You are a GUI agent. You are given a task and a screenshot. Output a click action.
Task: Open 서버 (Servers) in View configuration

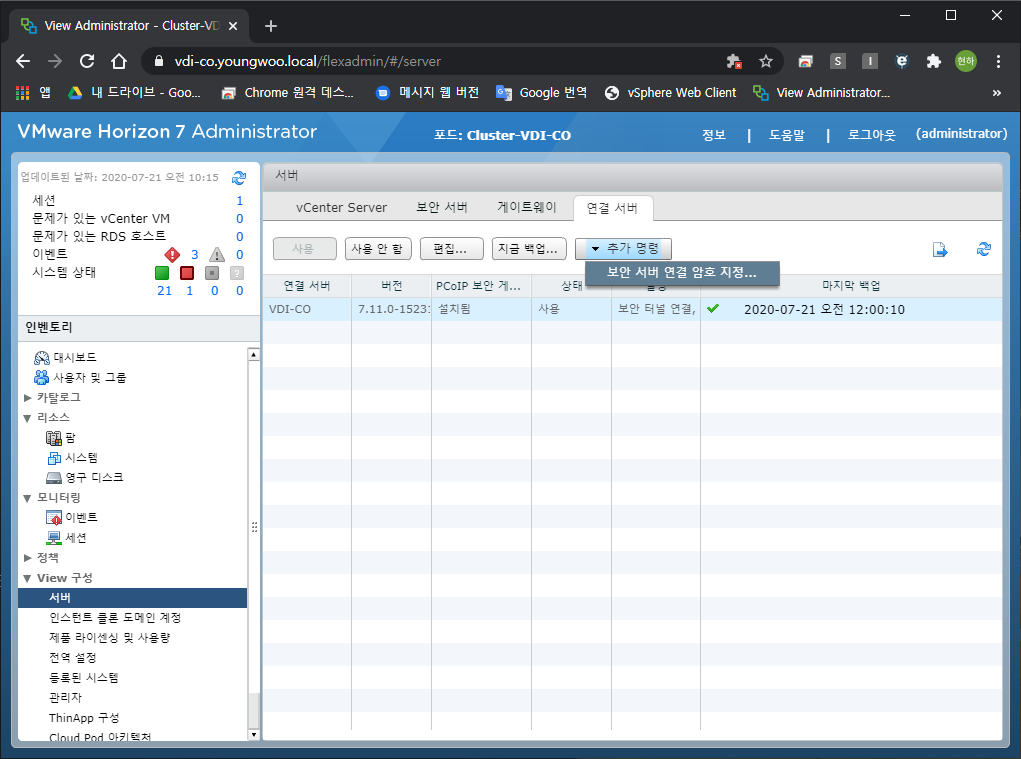[133, 598]
